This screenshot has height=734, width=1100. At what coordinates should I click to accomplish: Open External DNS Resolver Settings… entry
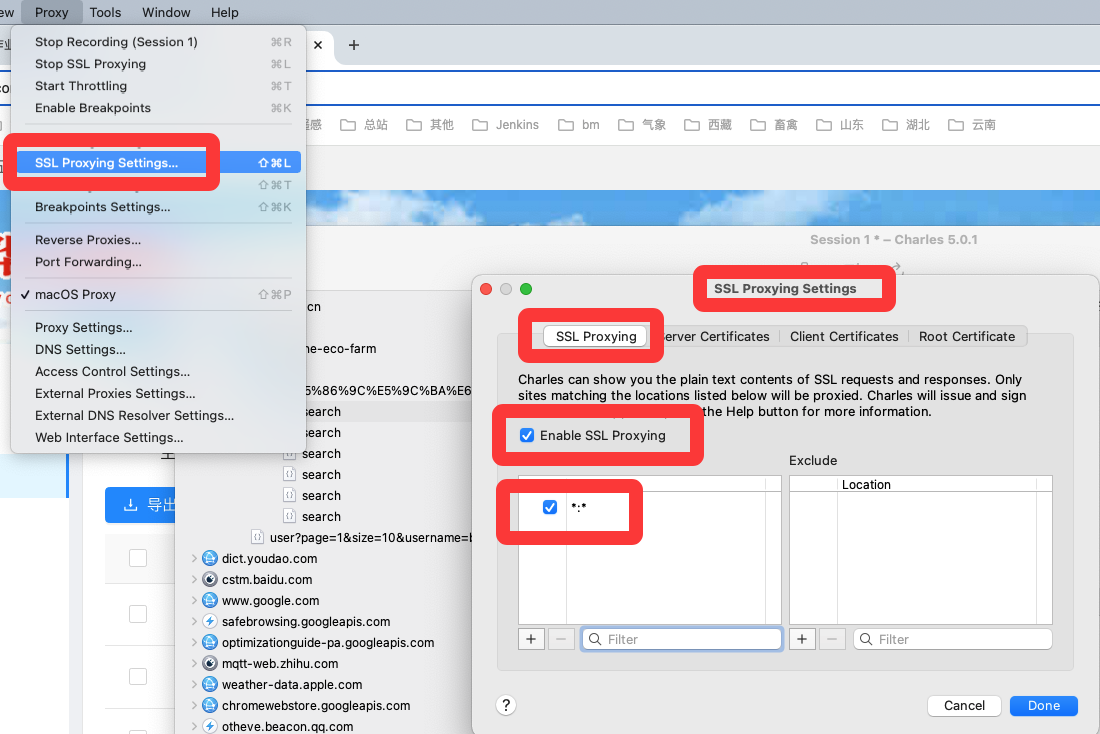click(159, 415)
